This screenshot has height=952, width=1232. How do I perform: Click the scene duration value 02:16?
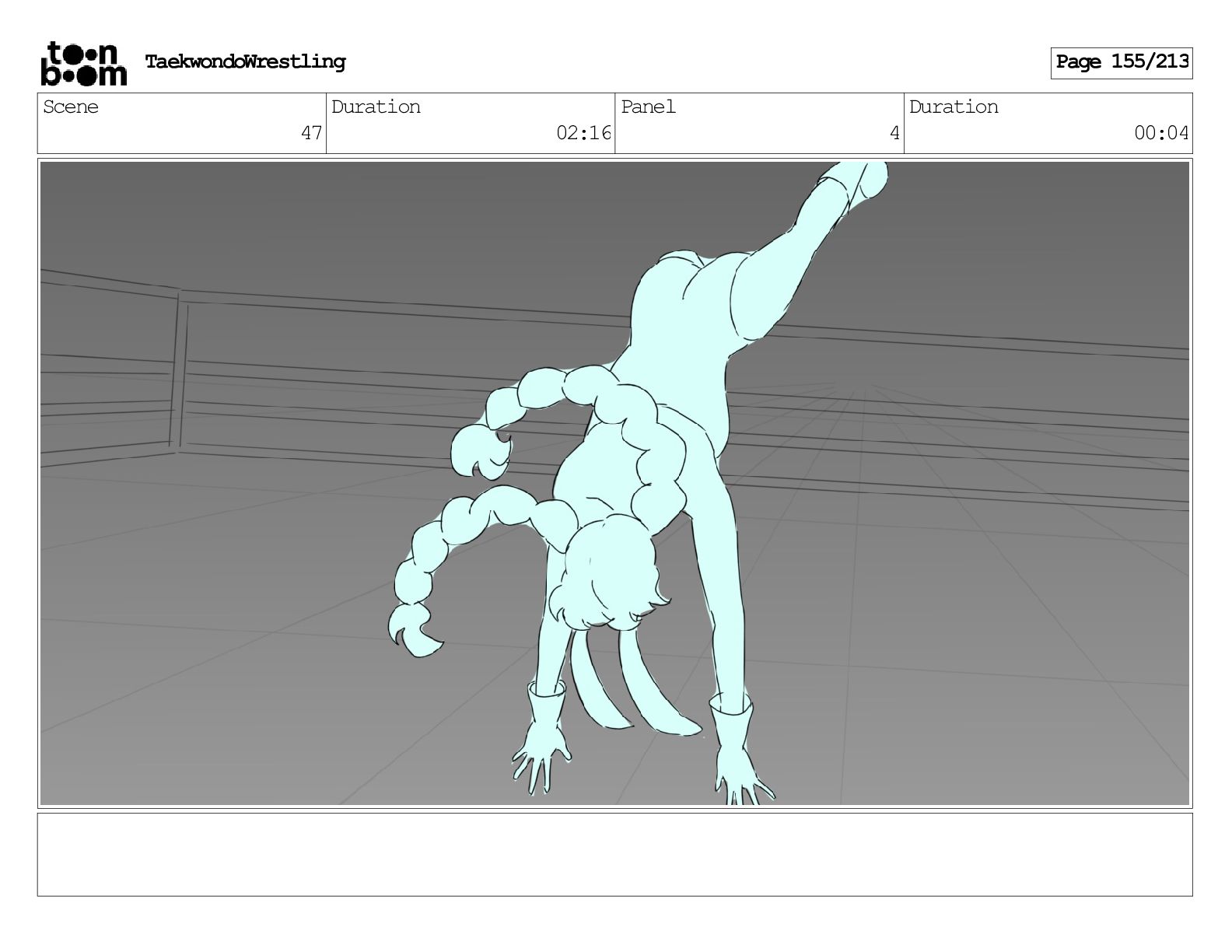coord(583,133)
